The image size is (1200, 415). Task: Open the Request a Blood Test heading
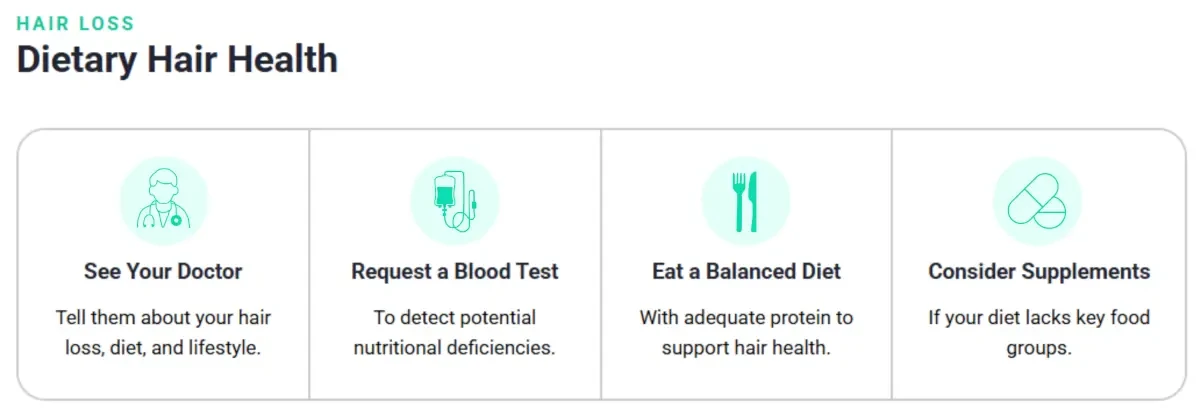(455, 271)
